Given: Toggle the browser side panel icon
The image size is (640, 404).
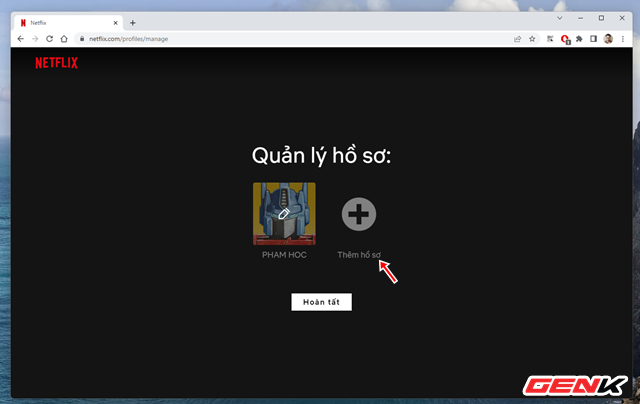Looking at the screenshot, I should point(593,39).
